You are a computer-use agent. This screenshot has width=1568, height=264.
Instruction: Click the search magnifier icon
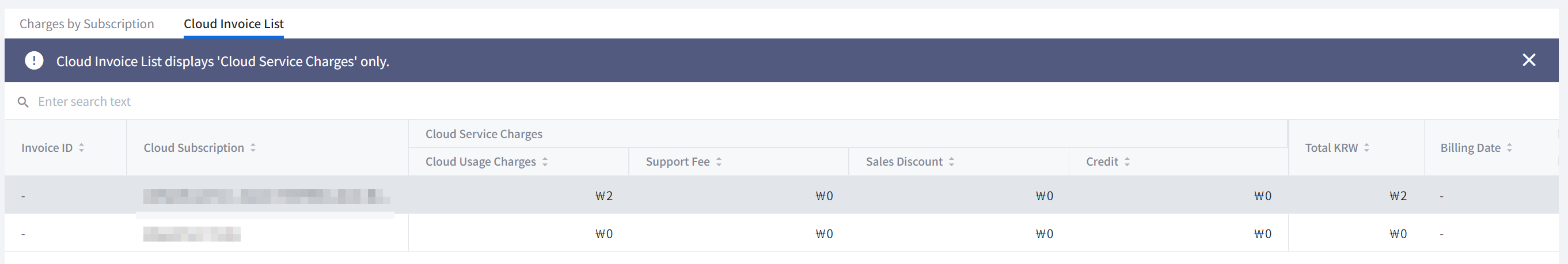(23, 102)
